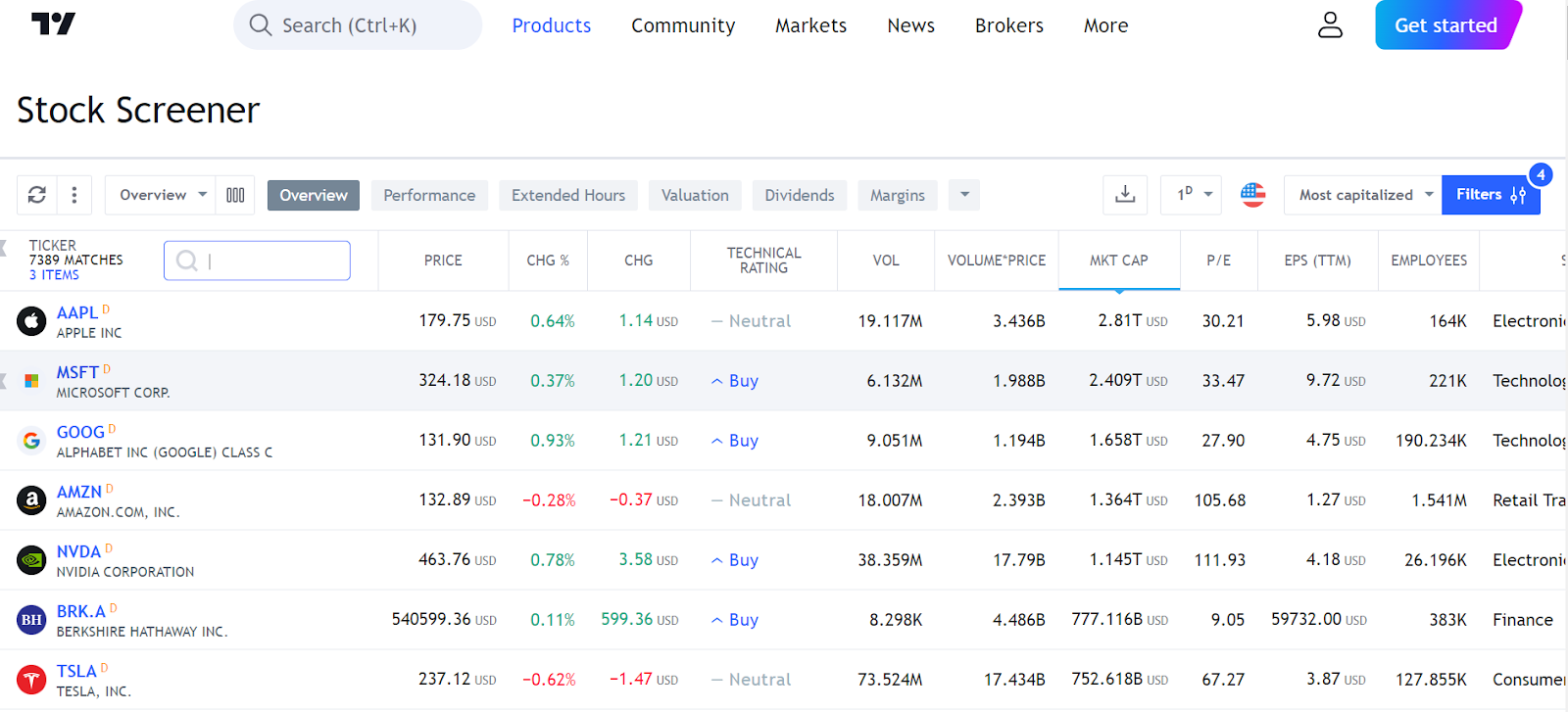Switch to the Margins tab
The image size is (1568, 712).
(898, 195)
